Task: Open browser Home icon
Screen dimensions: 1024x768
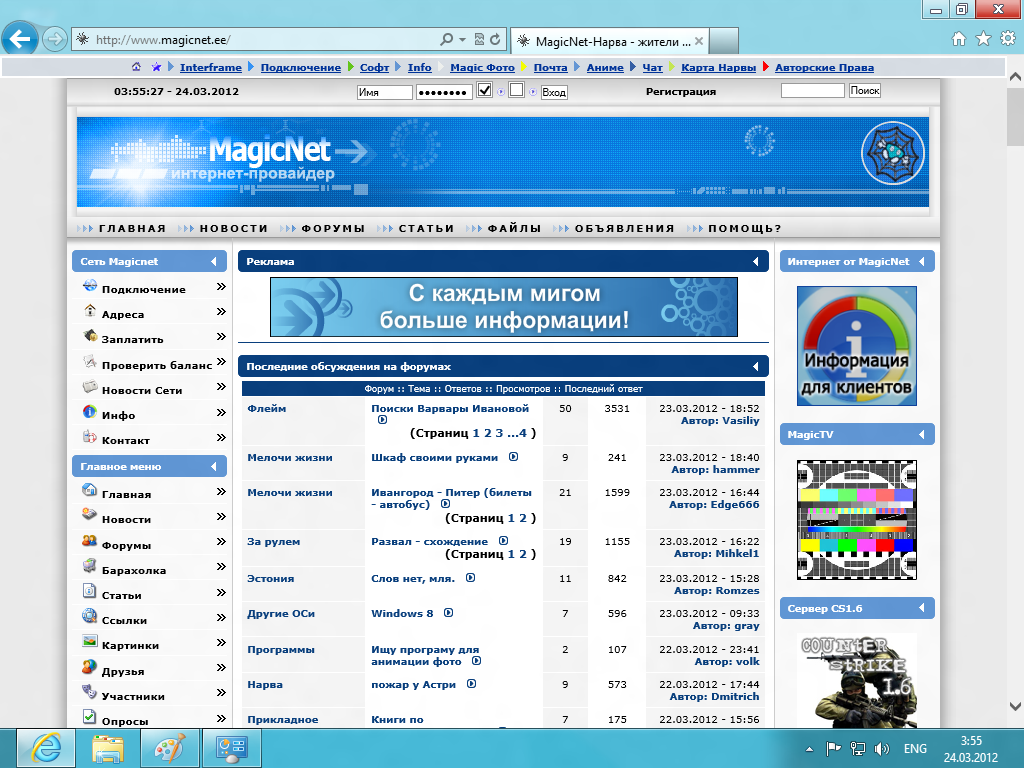Action: (x=959, y=39)
